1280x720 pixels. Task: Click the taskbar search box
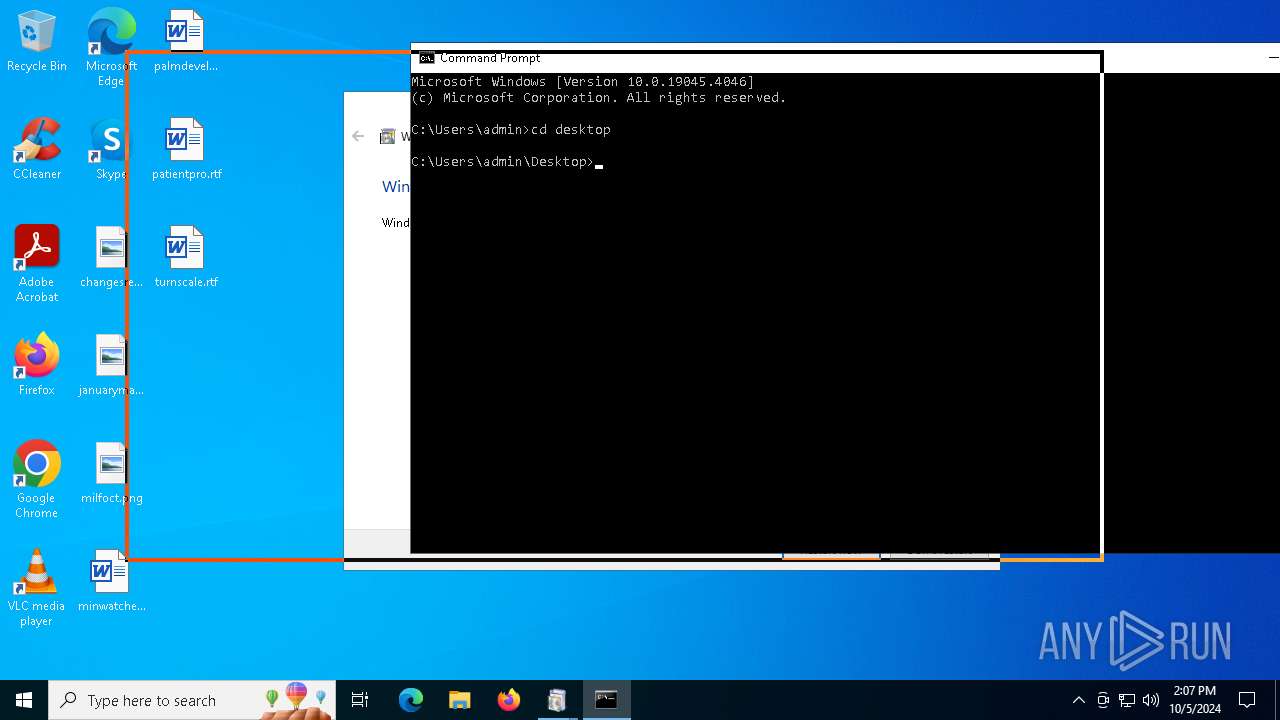(x=192, y=700)
